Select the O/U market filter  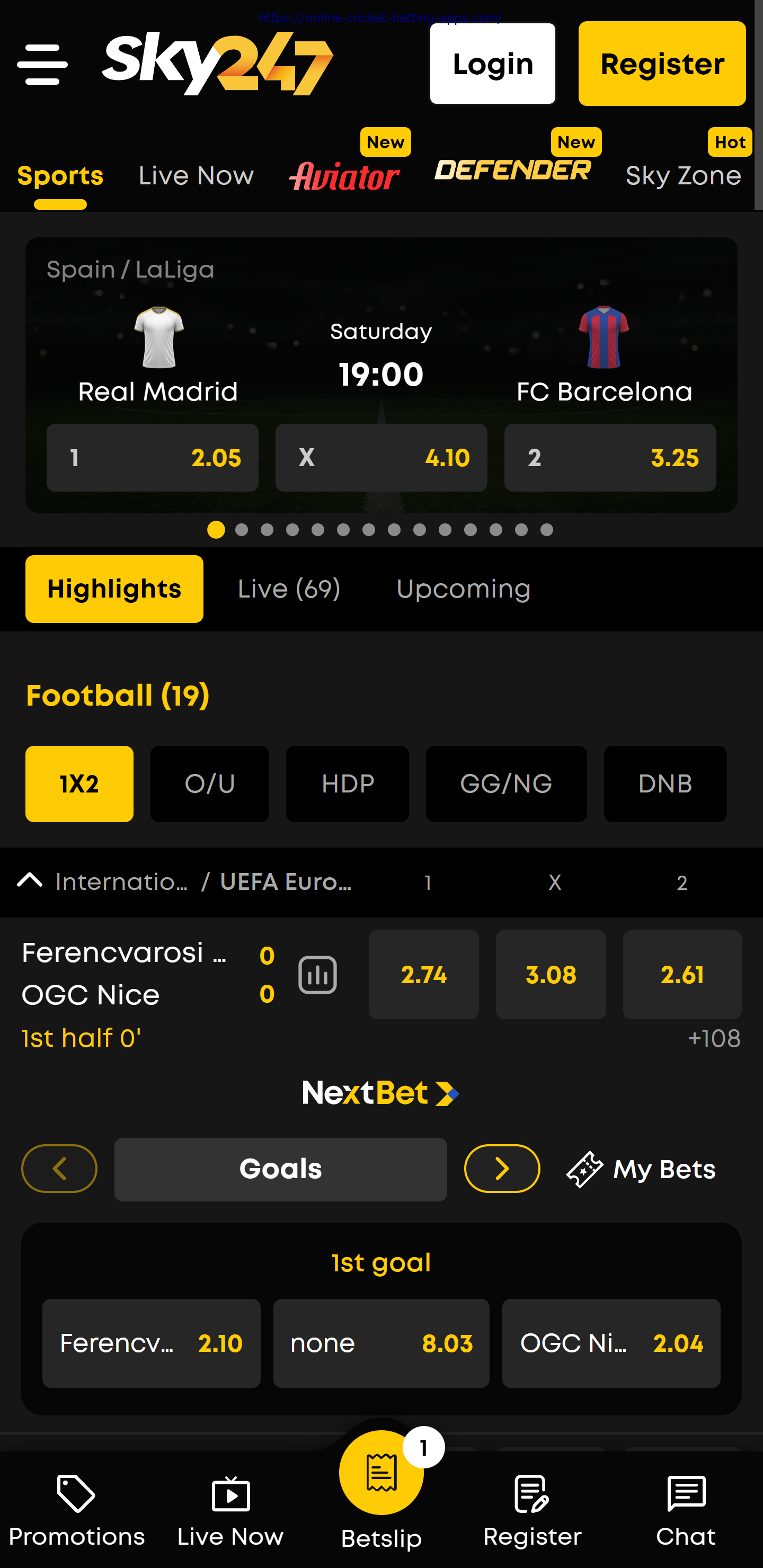209,784
